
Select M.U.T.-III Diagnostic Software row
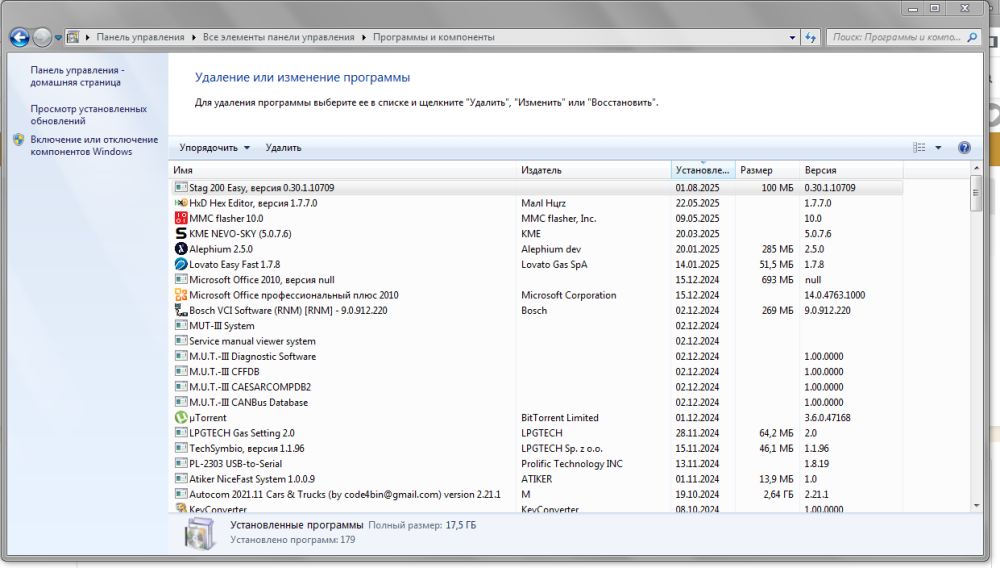pyautogui.click(x=537, y=356)
